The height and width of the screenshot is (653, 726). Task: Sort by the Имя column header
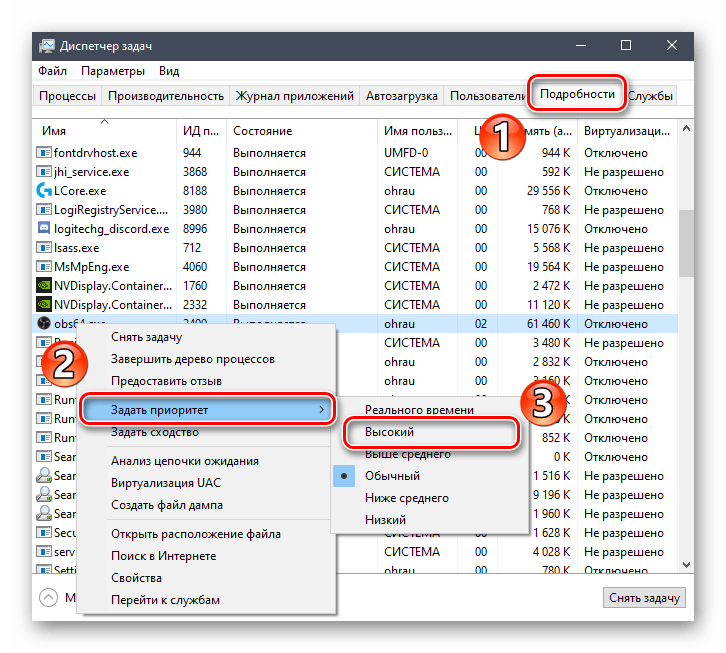click(104, 130)
